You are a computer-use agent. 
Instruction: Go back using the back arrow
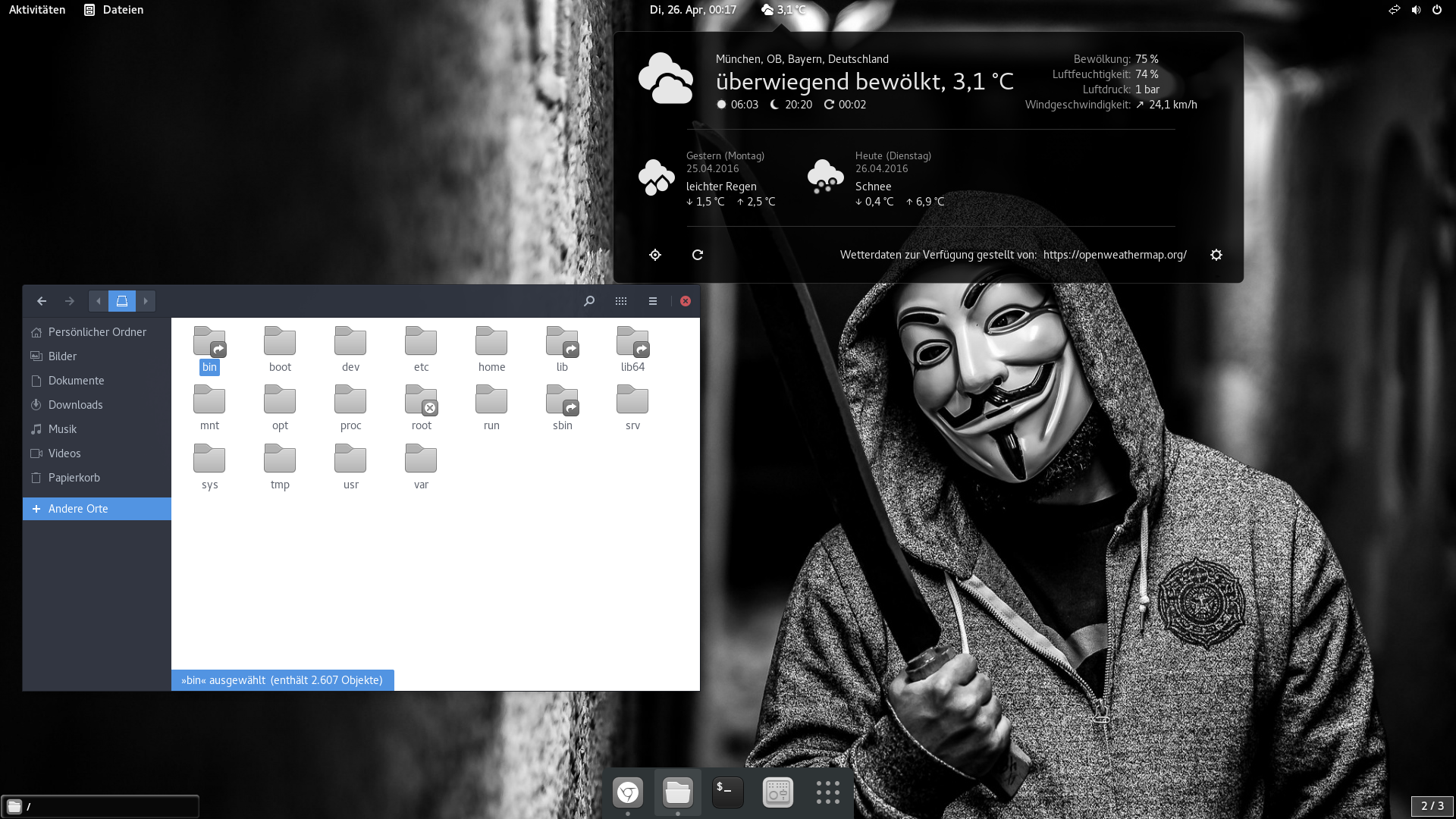pyautogui.click(x=42, y=301)
